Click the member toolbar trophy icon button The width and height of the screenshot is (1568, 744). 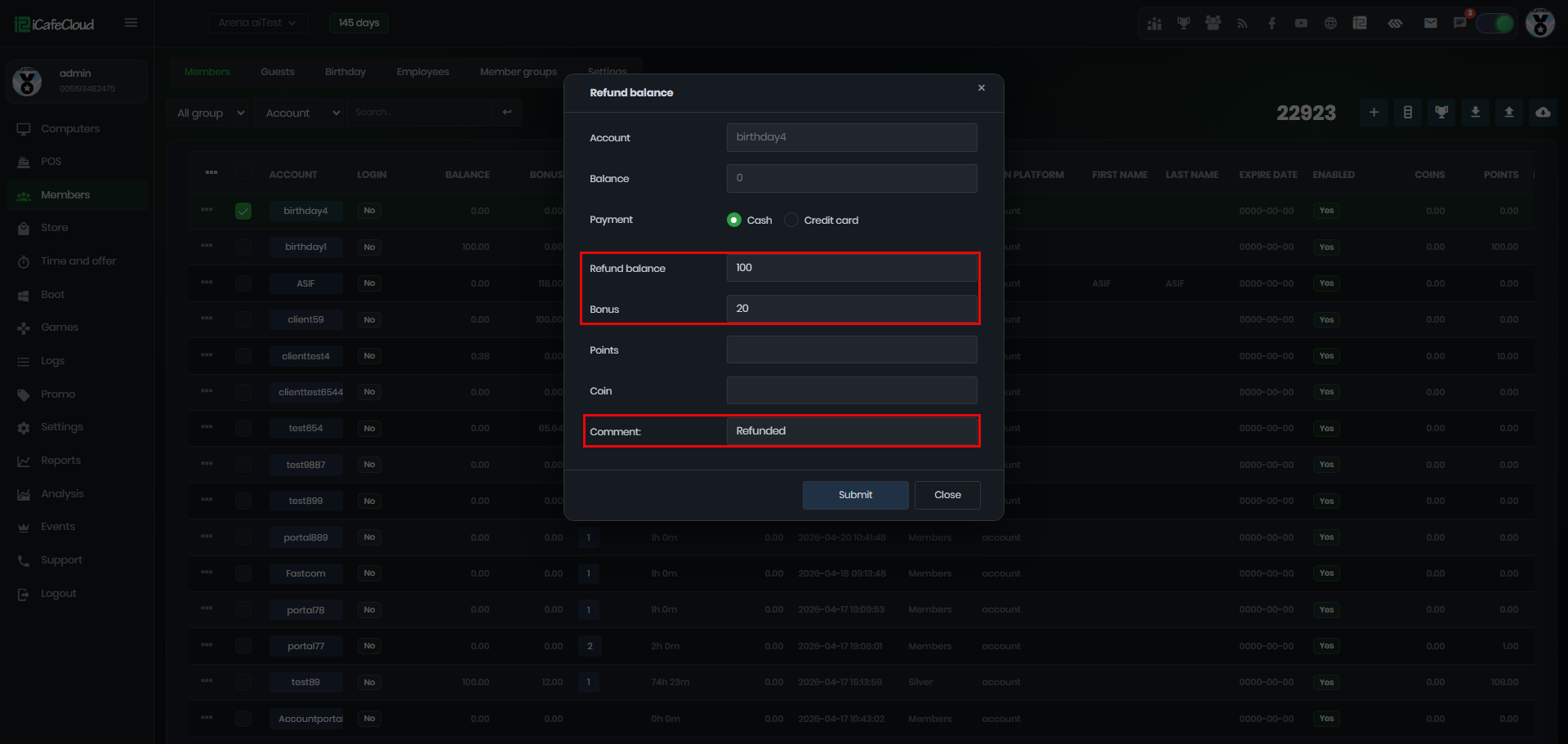click(1441, 113)
